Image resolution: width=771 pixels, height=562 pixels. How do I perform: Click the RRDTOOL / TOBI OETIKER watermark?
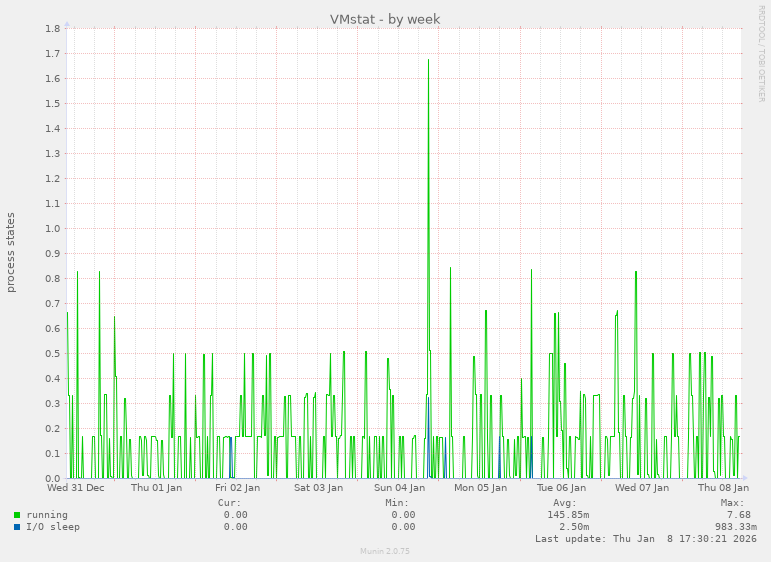pyautogui.click(x=761, y=53)
